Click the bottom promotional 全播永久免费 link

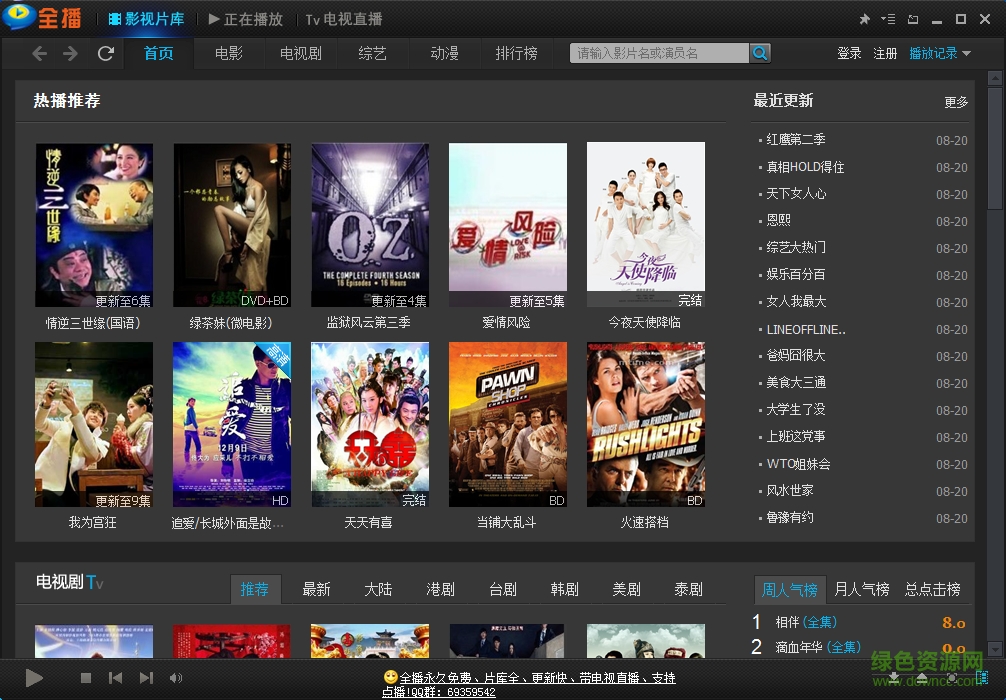530,684
